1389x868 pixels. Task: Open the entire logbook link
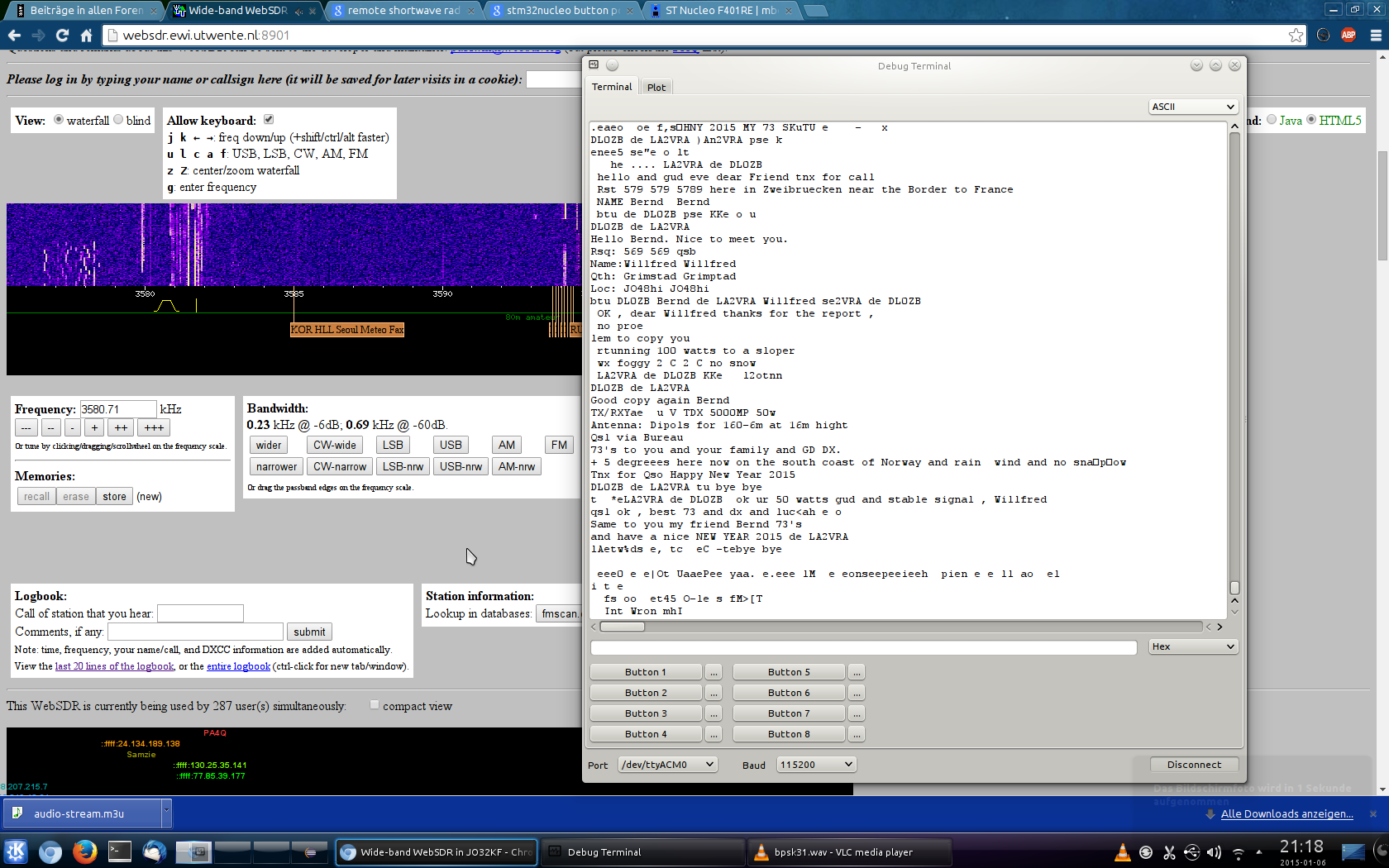(x=238, y=666)
